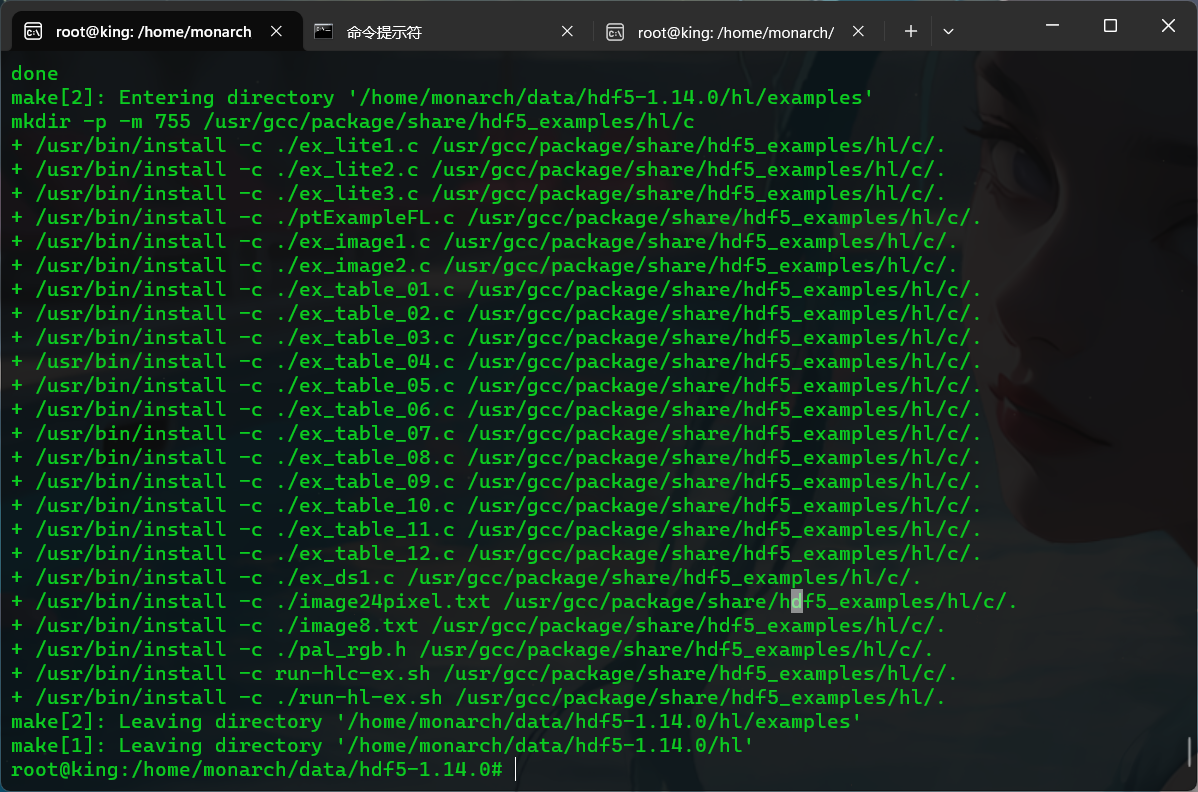This screenshot has width=1198, height=792.
Task: Click the terminal icon on third tab
Action: [x=615, y=32]
